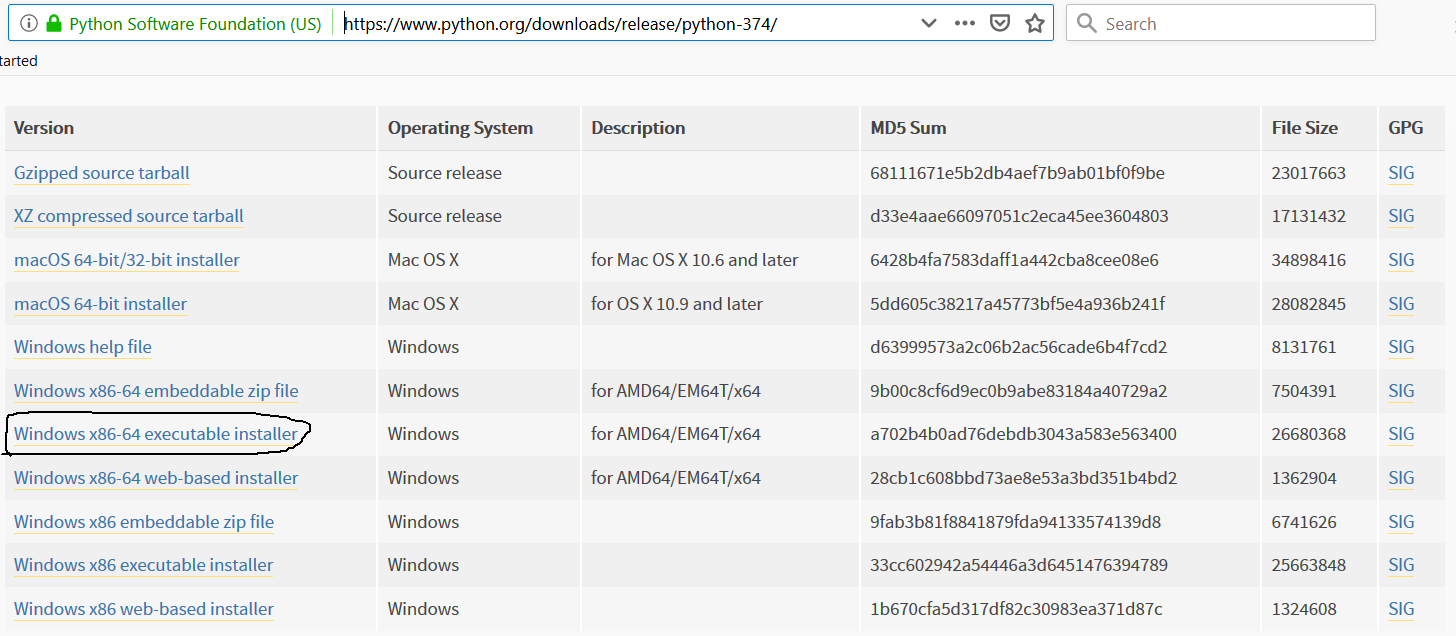Select MD5 sum 33cc602942a54446a3d6451476394789

coord(1019,565)
